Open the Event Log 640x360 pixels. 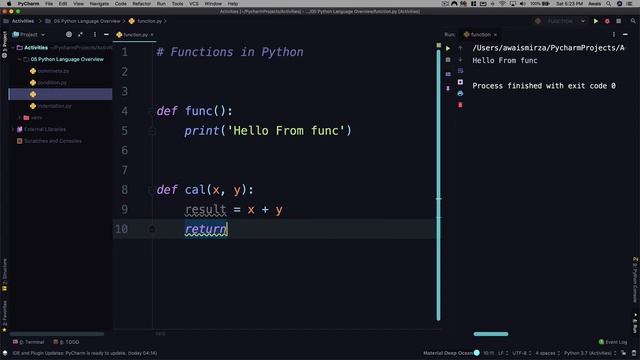pyautogui.click(x=613, y=342)
